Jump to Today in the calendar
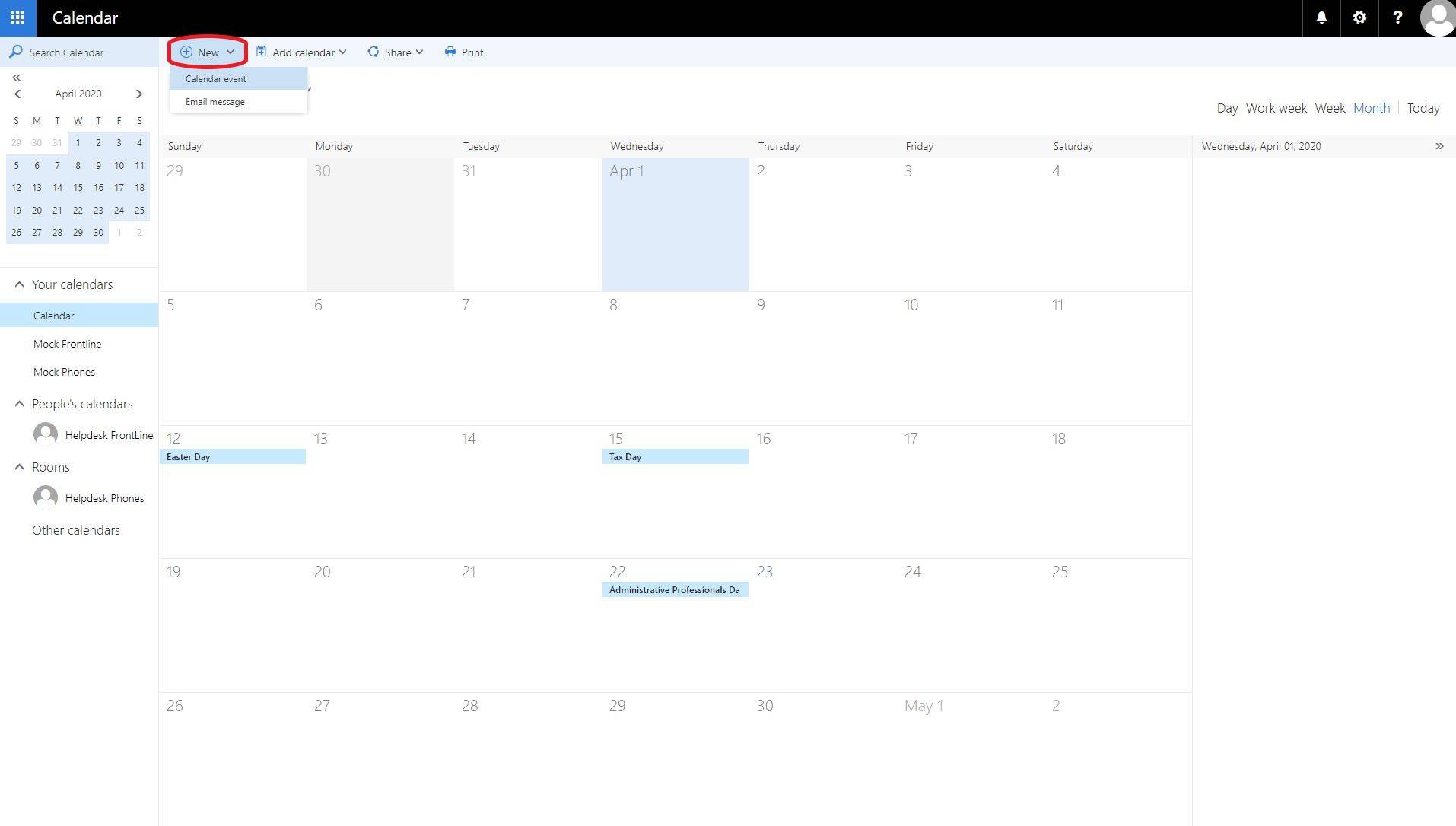The height and width of the screenshot is (826, 1456). tap(1423, 108)
